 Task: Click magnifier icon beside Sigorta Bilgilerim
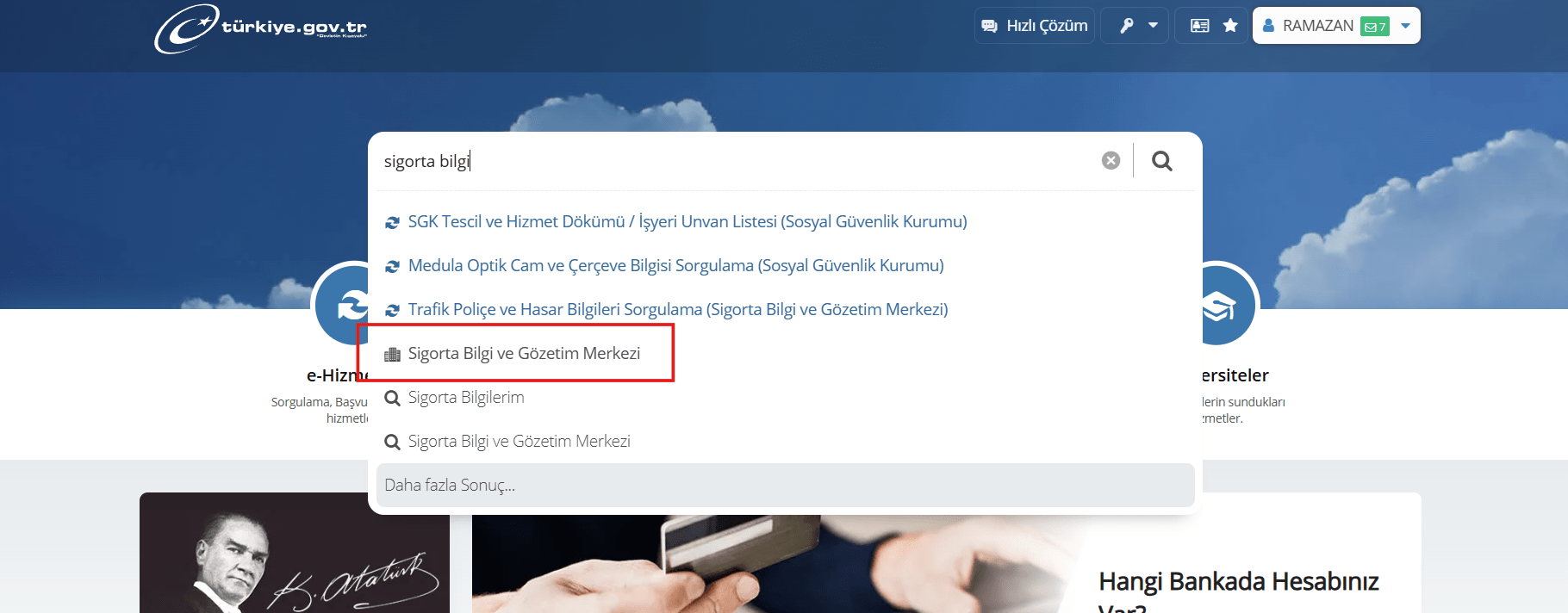pyautogui.click(x=392, y=398)
